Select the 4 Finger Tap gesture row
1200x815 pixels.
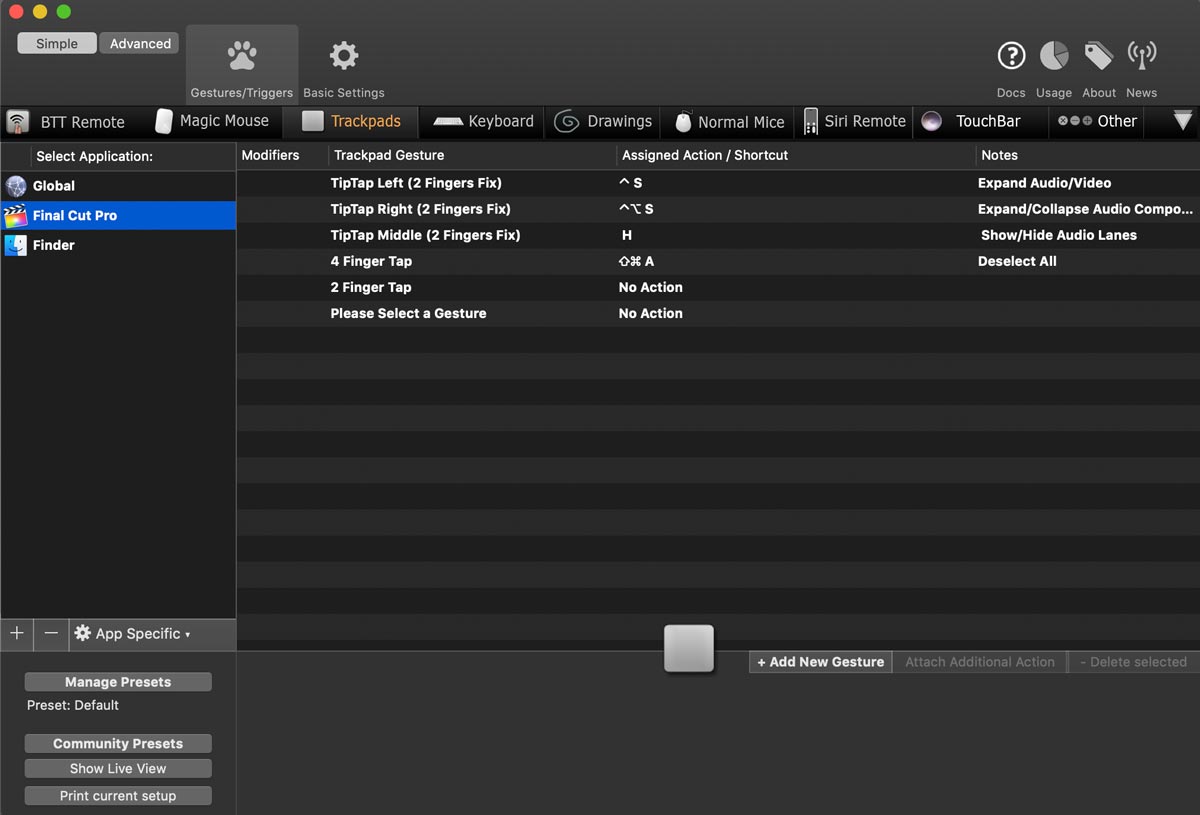[718, 261]
